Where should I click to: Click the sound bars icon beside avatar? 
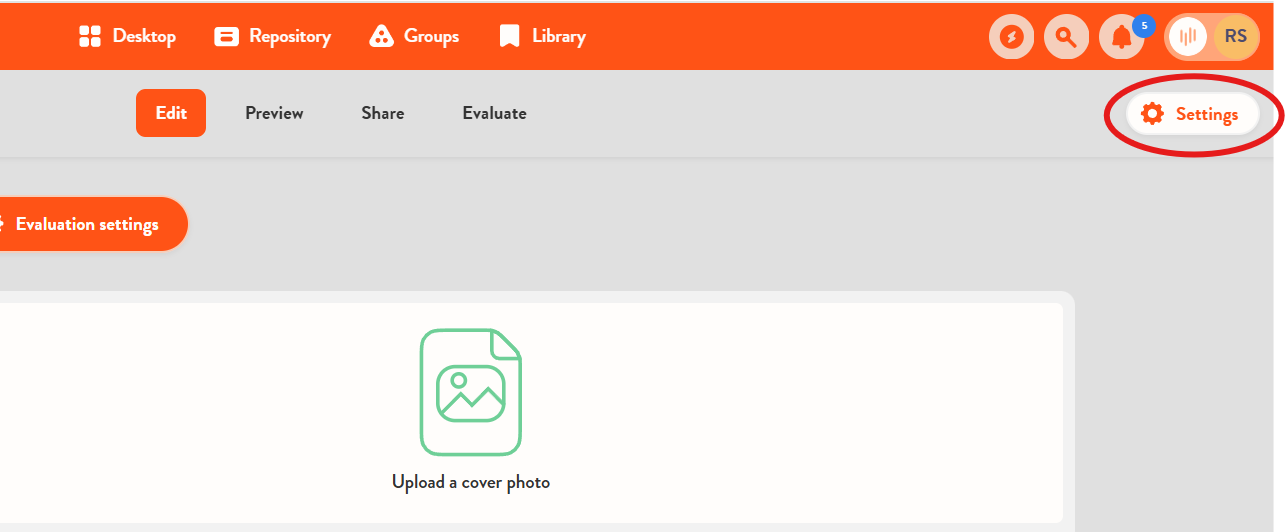point(1187,38)
